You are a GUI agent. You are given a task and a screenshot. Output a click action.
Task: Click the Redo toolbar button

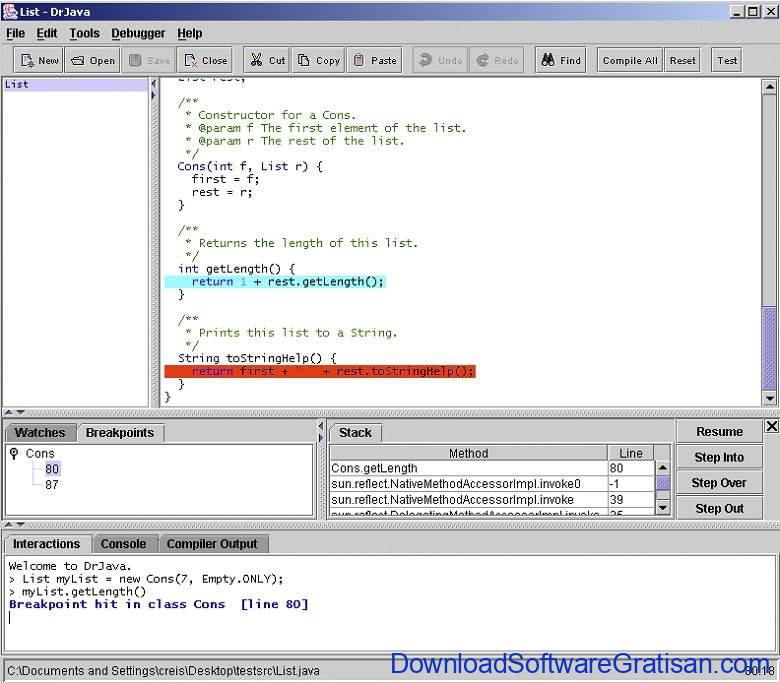(497, 60)
